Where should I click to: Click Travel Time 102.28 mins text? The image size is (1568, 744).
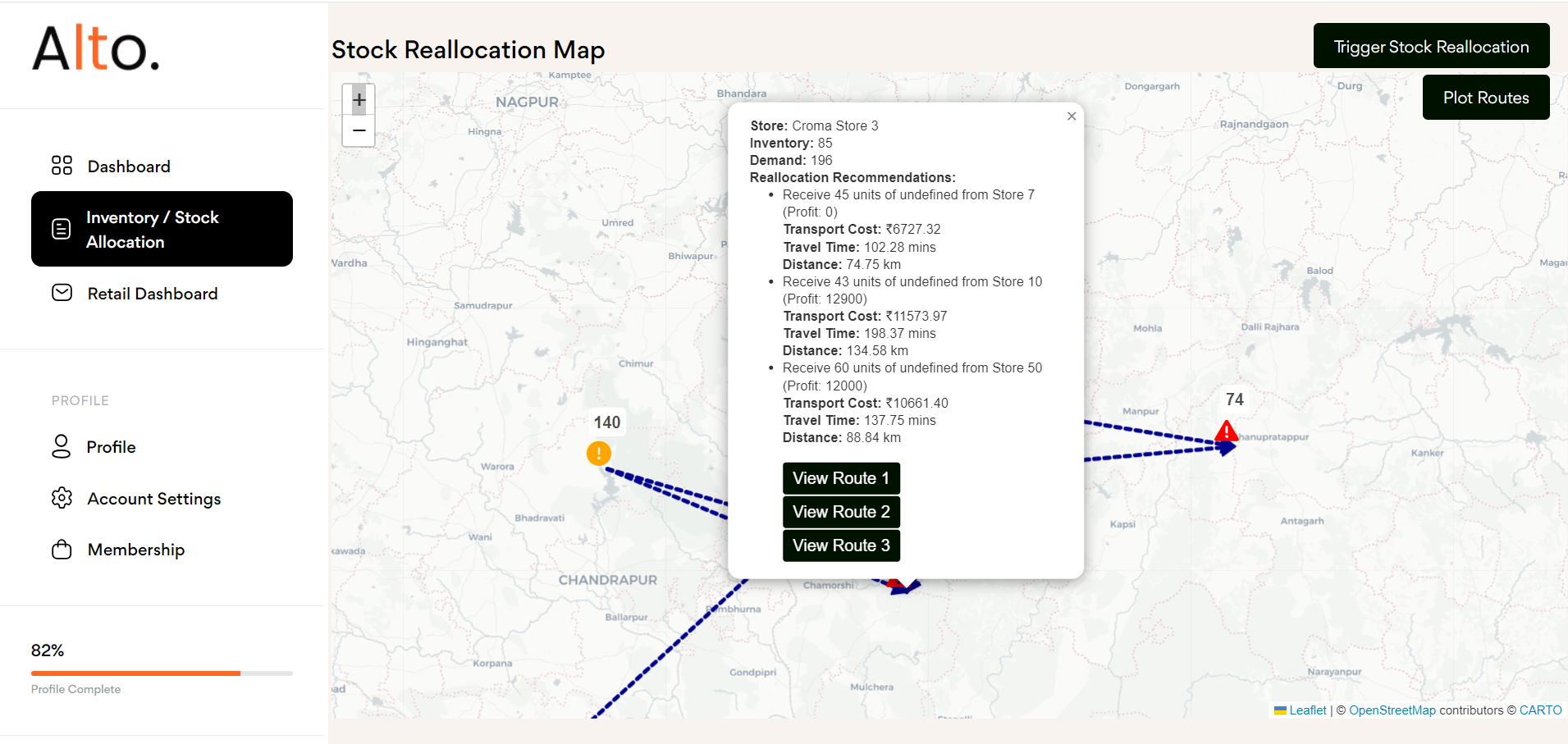coord(859,247)
